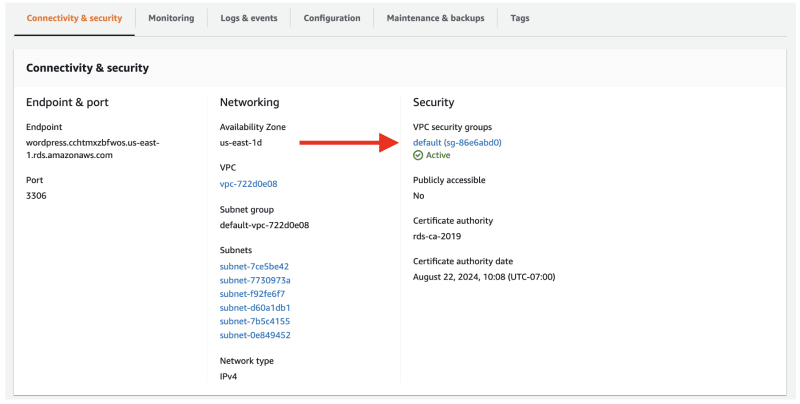Select availability zone value us-east-1d

point(241,142)
